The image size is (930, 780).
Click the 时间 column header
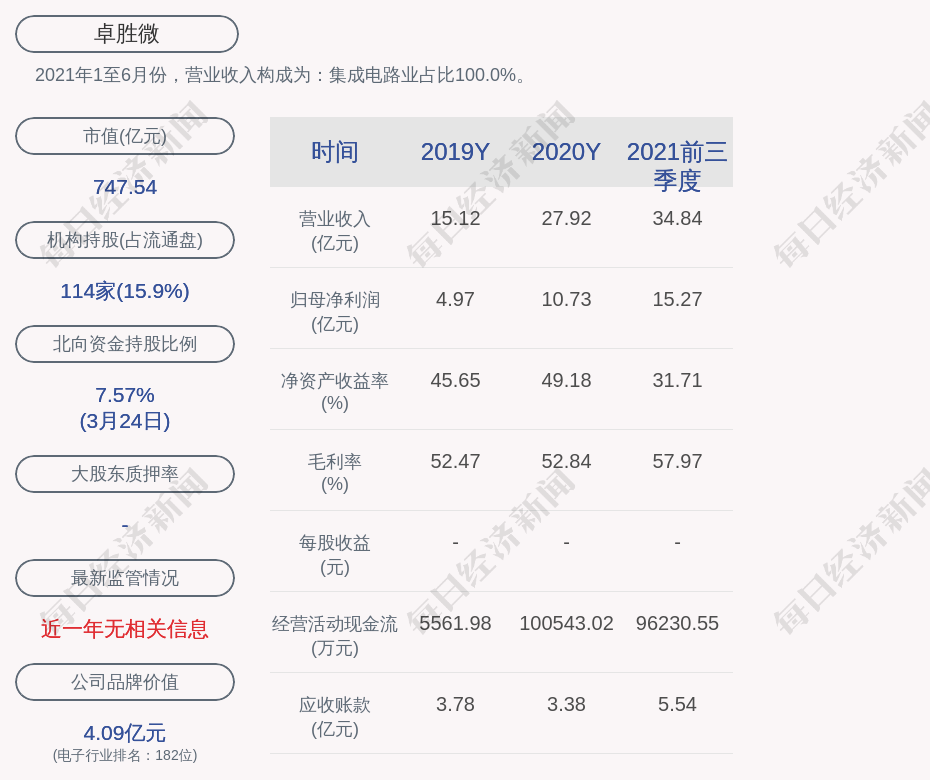(335, 152)
